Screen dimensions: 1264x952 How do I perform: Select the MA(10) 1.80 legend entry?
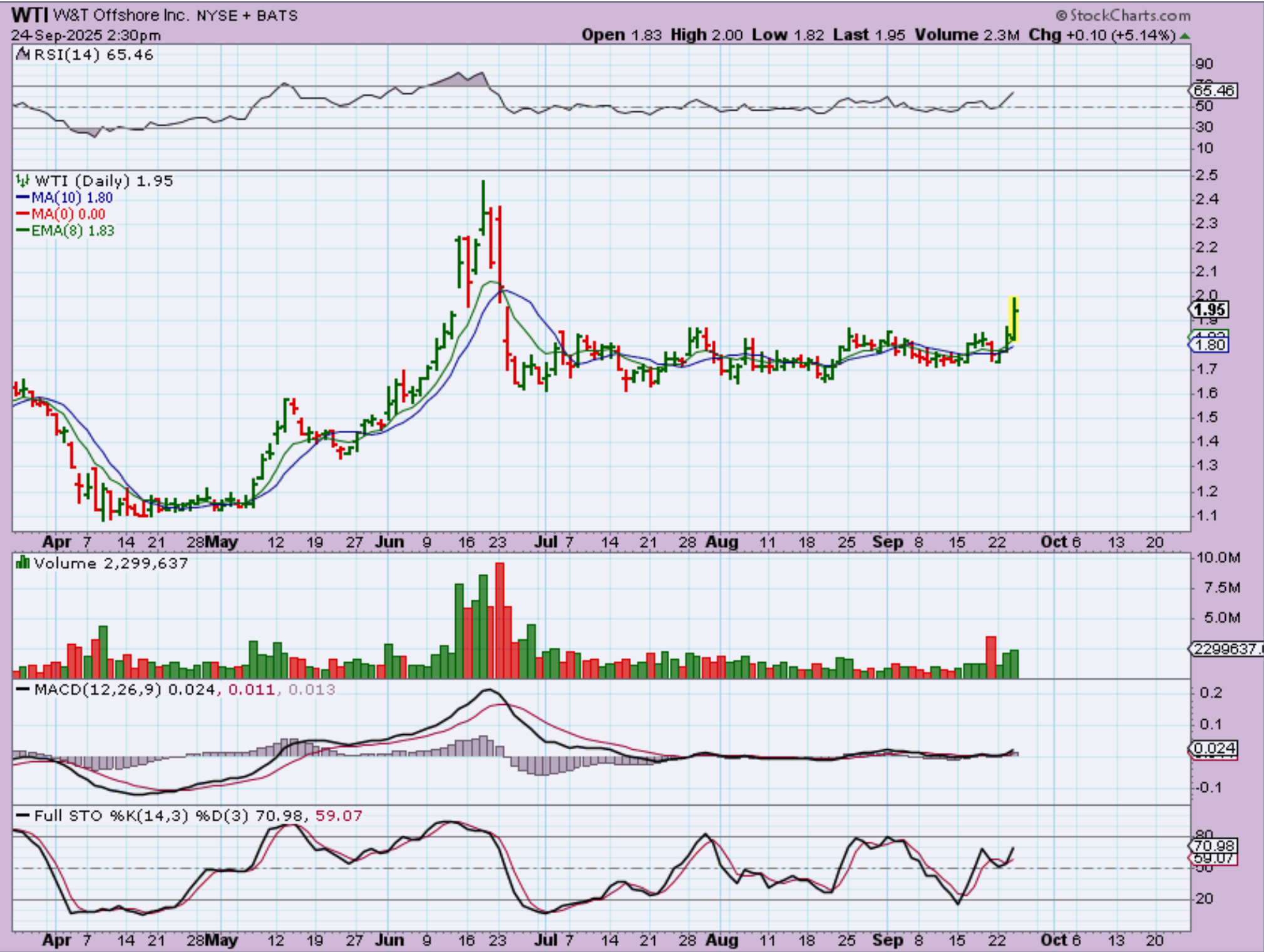pos(64,198)
